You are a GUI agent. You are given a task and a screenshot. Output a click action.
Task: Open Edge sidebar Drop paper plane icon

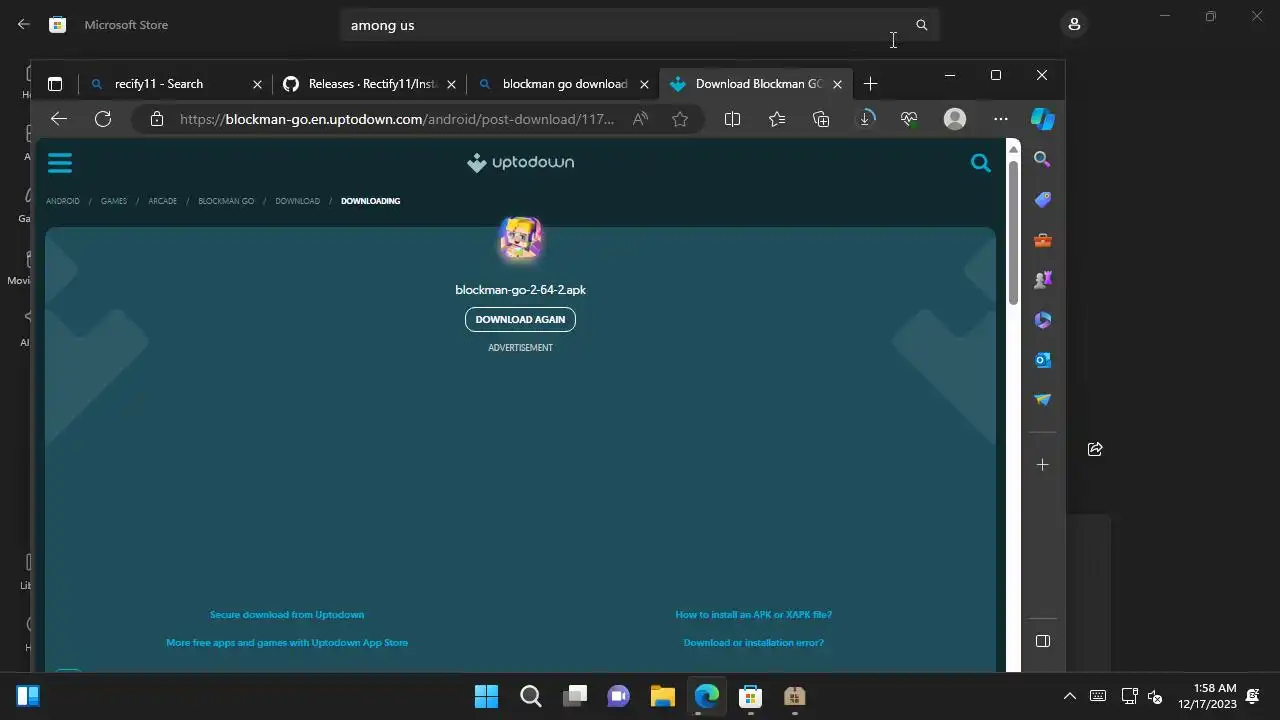[1042, 400]
